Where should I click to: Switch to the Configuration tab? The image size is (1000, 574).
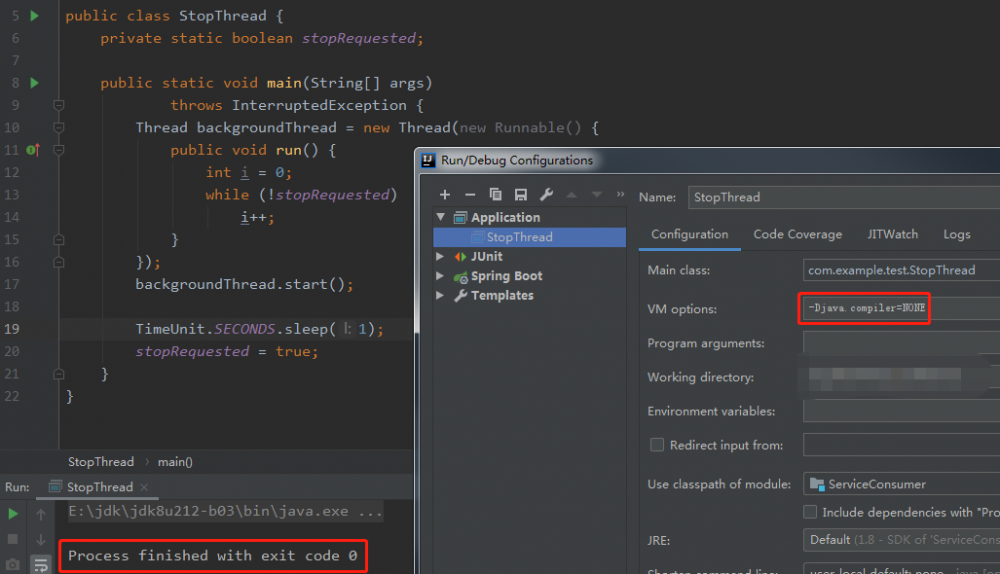(689, 234)
